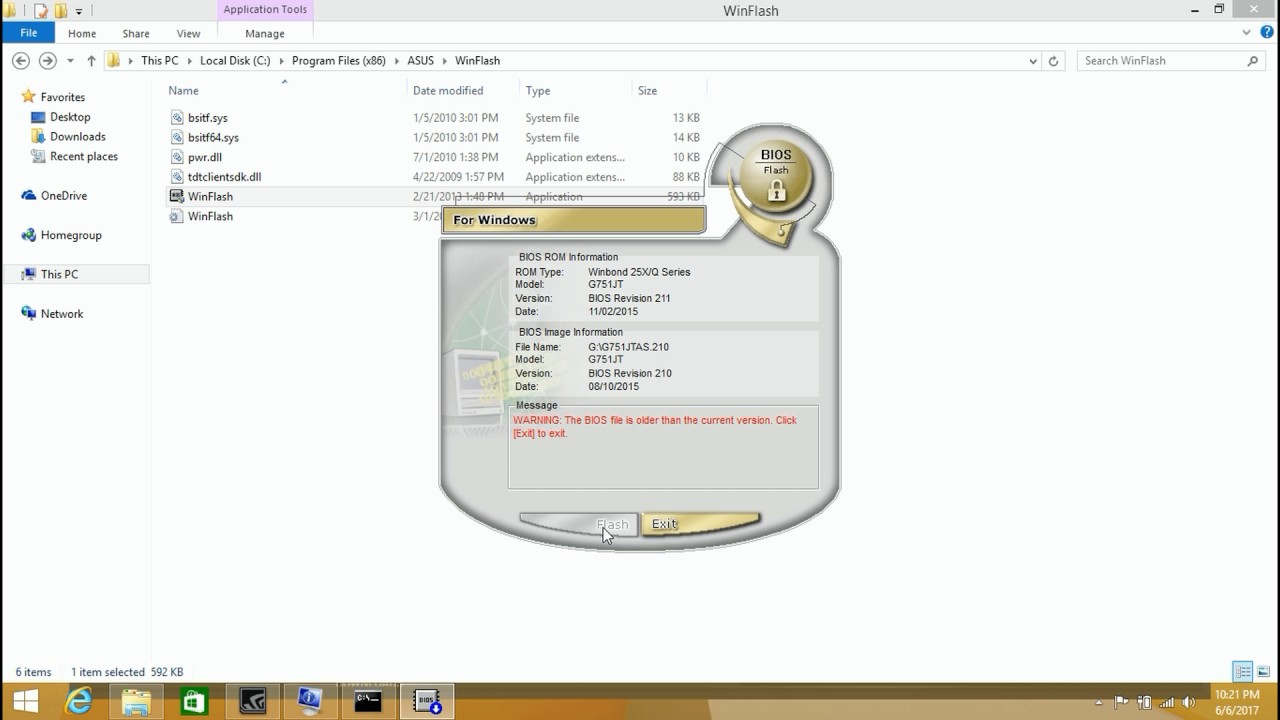
Task: Switch to the View ribbon tab
Action: coord(188,33)
